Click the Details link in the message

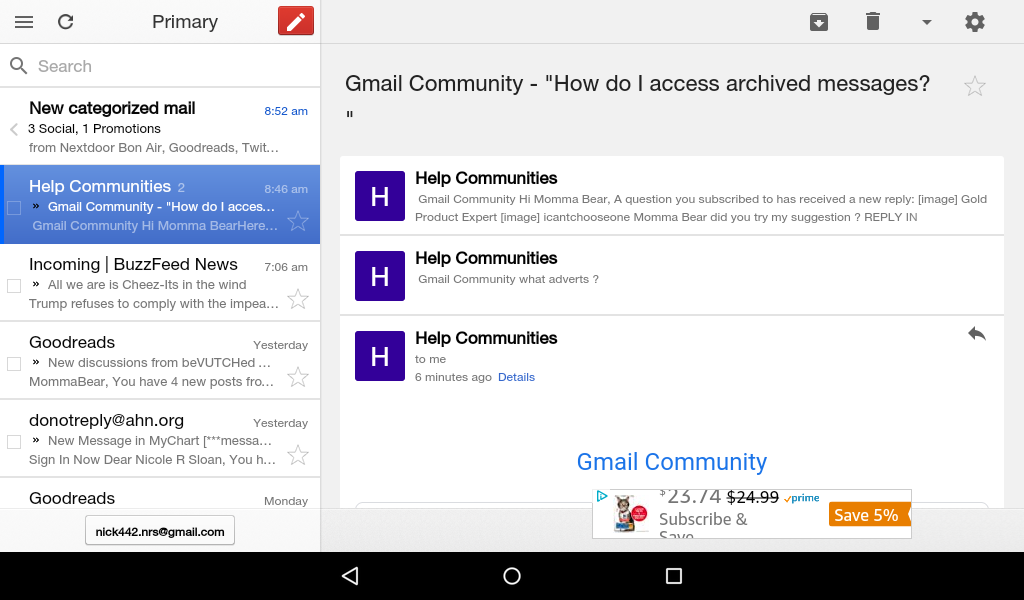click(x=516, y=377)
